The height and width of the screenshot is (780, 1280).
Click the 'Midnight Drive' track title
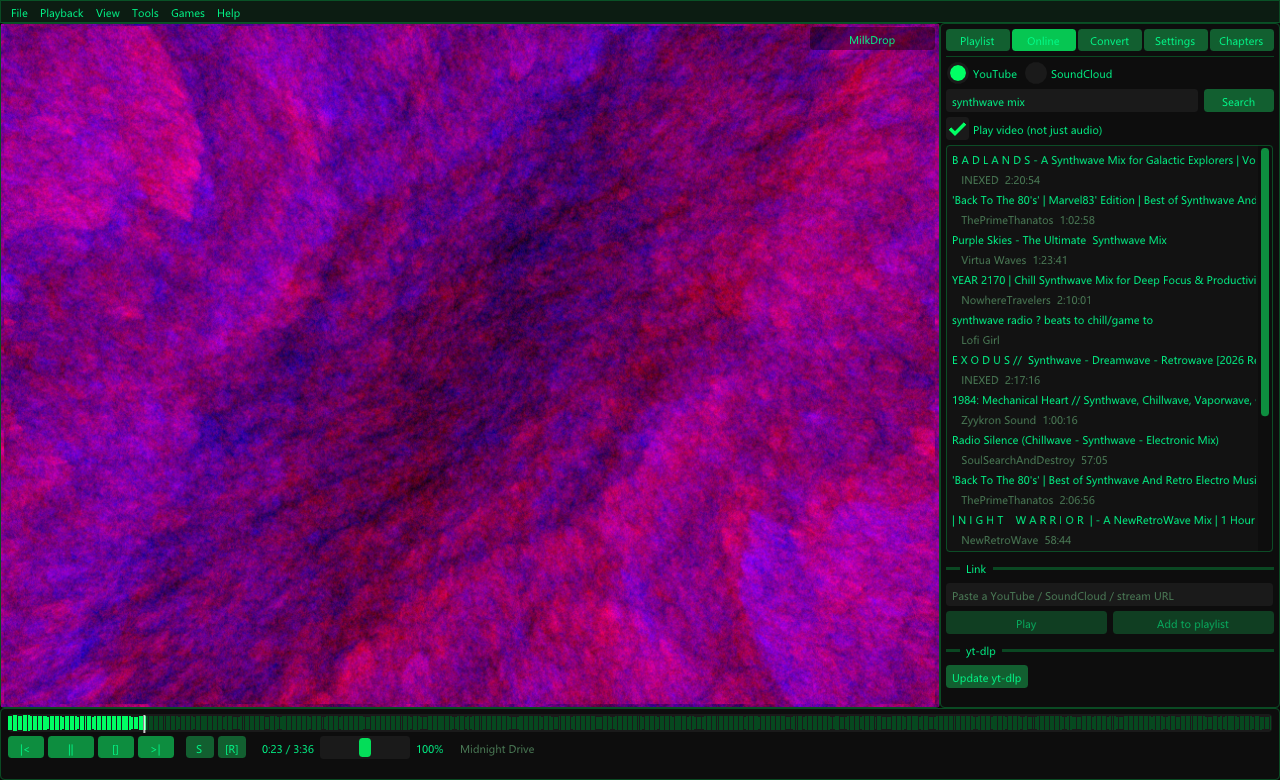coord(497,749)
